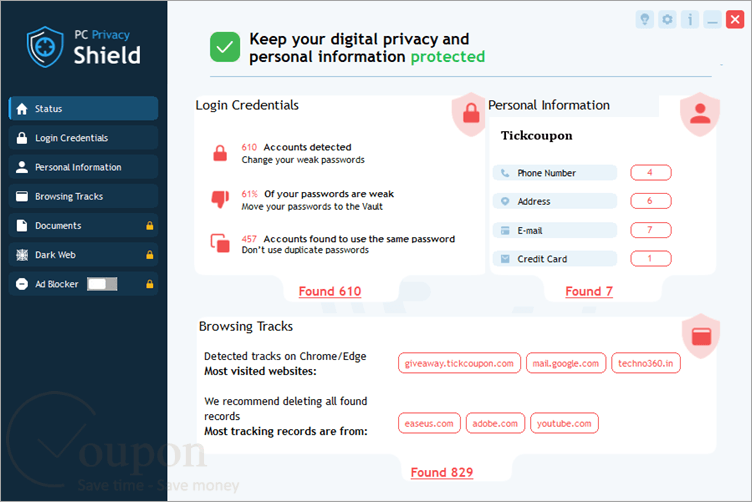Click 'Move your passwords to the Vault'
The height and width of the screenshot is (502, 752).
312,207
